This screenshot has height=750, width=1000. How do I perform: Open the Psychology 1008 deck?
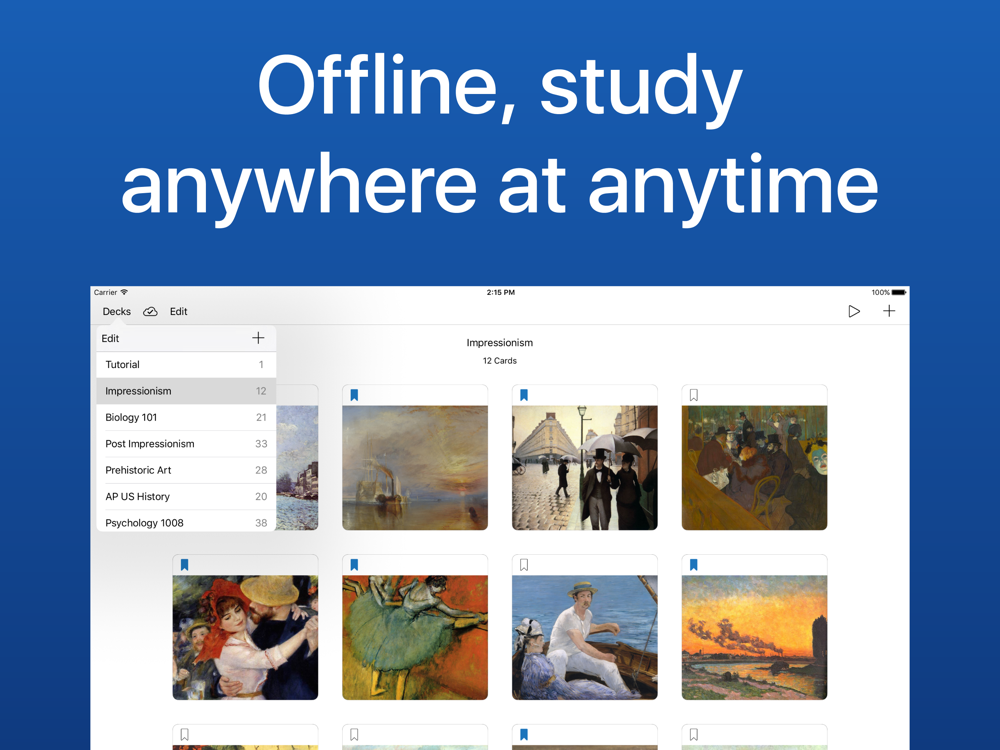[186, 522]
